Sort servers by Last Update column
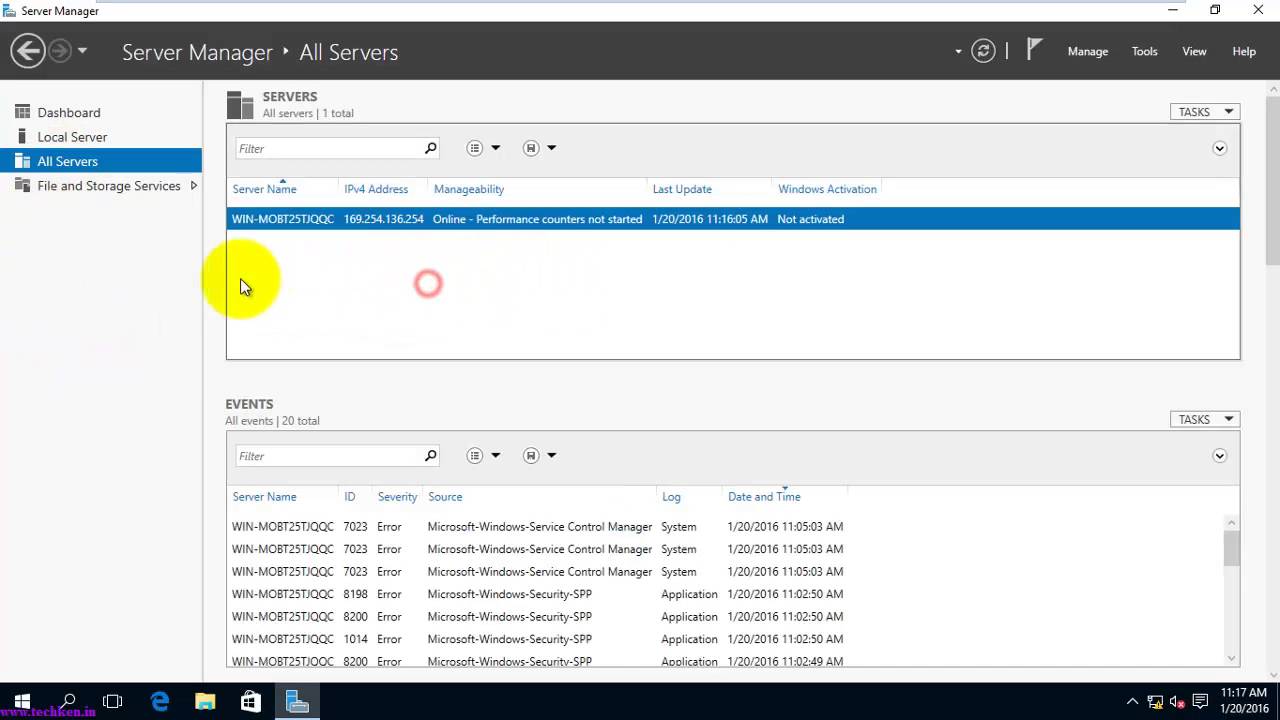1280x720 pixels. click(682, 189)
